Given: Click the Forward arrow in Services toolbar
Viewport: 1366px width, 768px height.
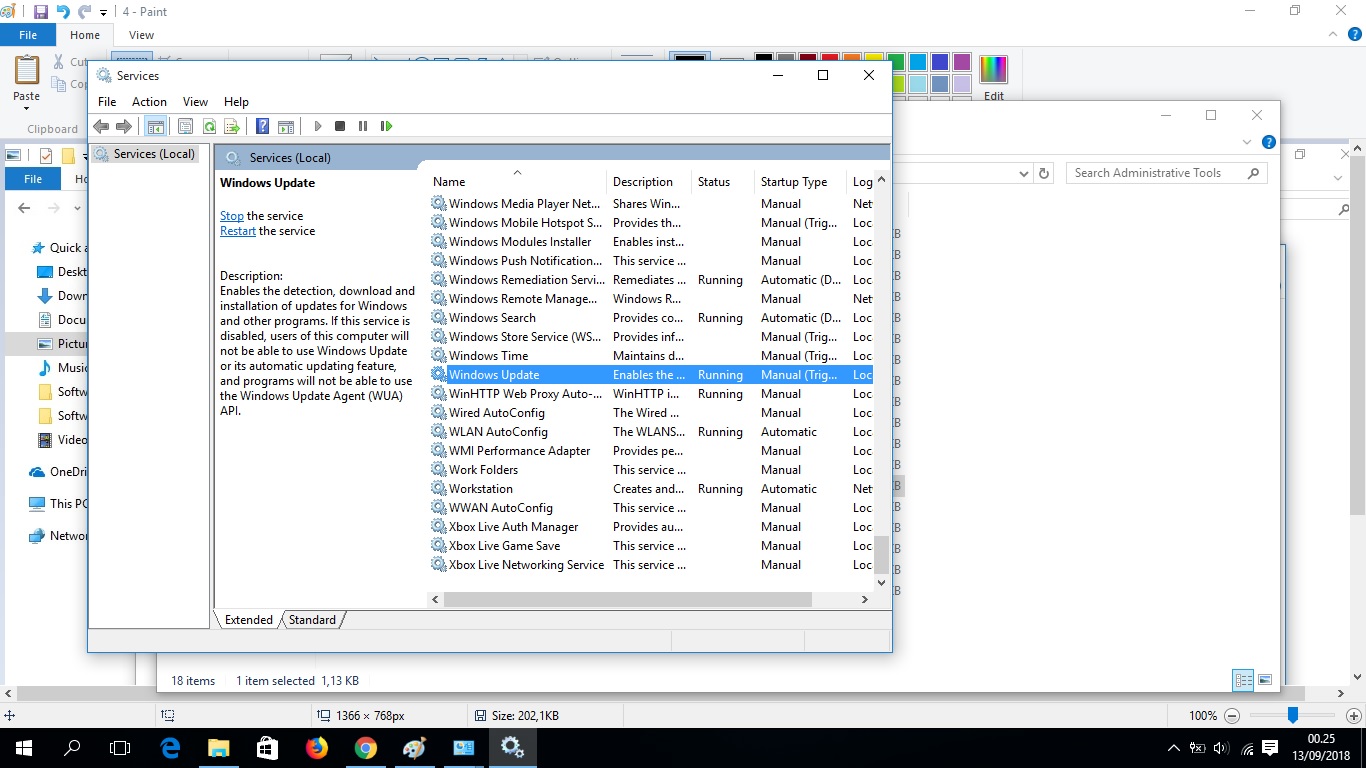Looking at the screenshot, I should pos(124,126).
